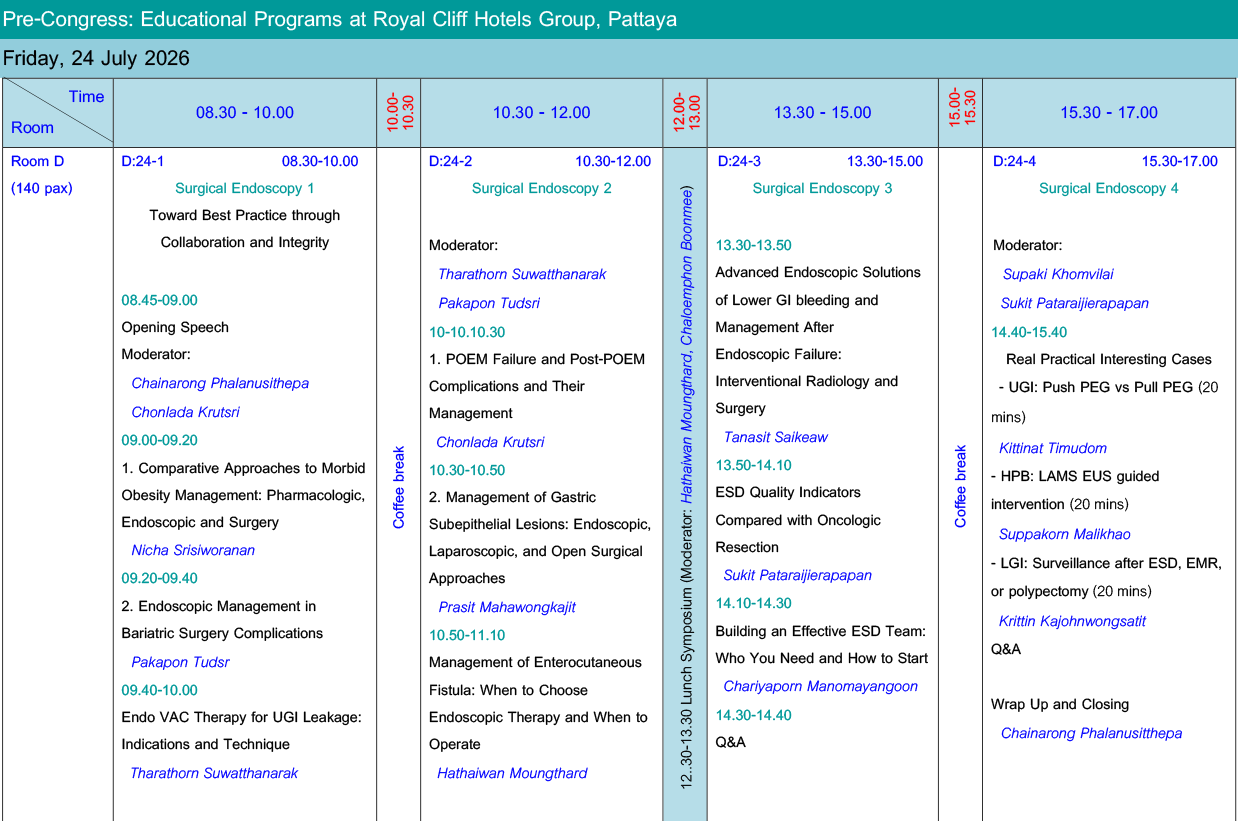Click the 15.30 - 17.00 column header
This screenshot has height=821, width=1238.
click(1109, 113)
